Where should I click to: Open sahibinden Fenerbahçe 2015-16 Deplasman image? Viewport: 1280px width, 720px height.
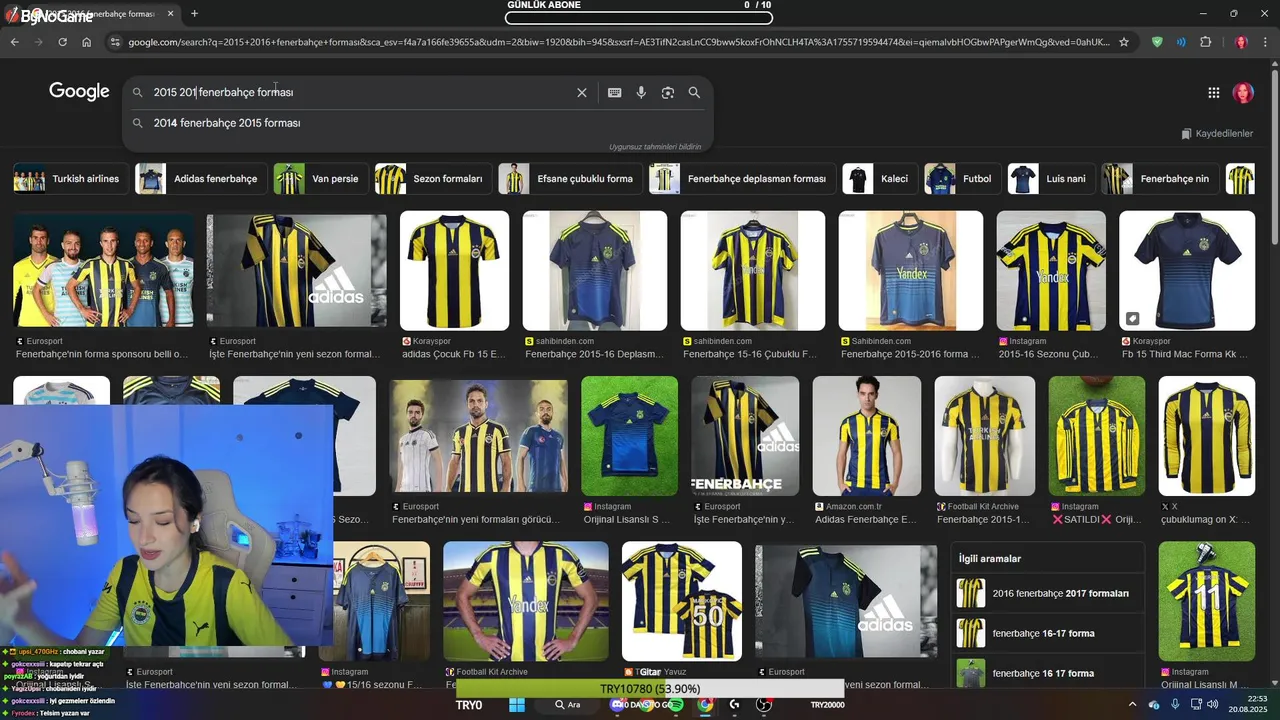coord(595,270)
